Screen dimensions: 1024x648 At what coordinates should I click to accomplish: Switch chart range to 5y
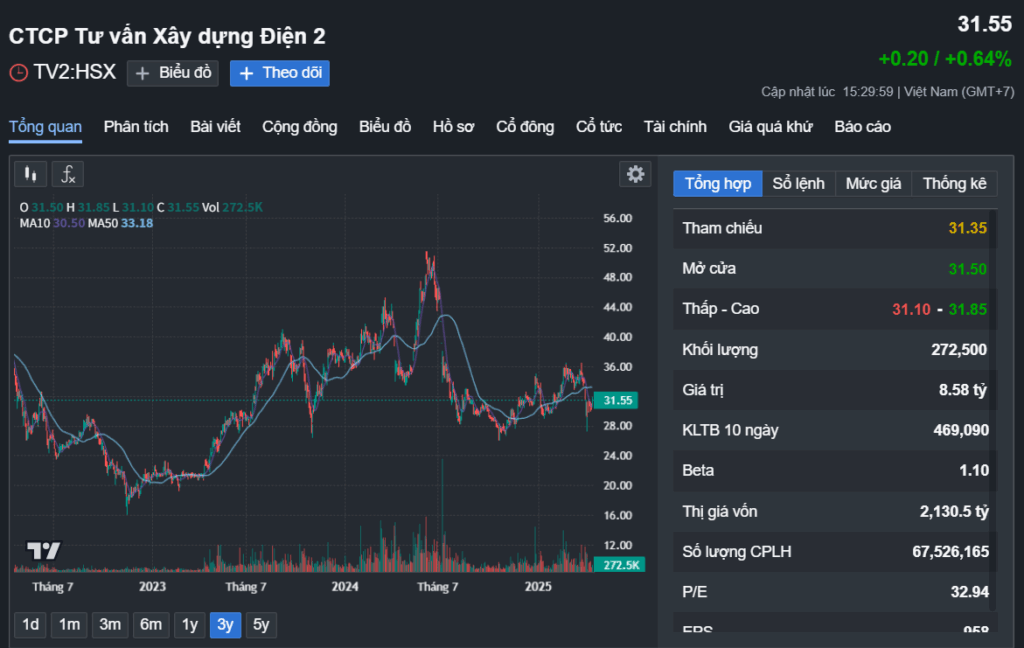(261, 625)
